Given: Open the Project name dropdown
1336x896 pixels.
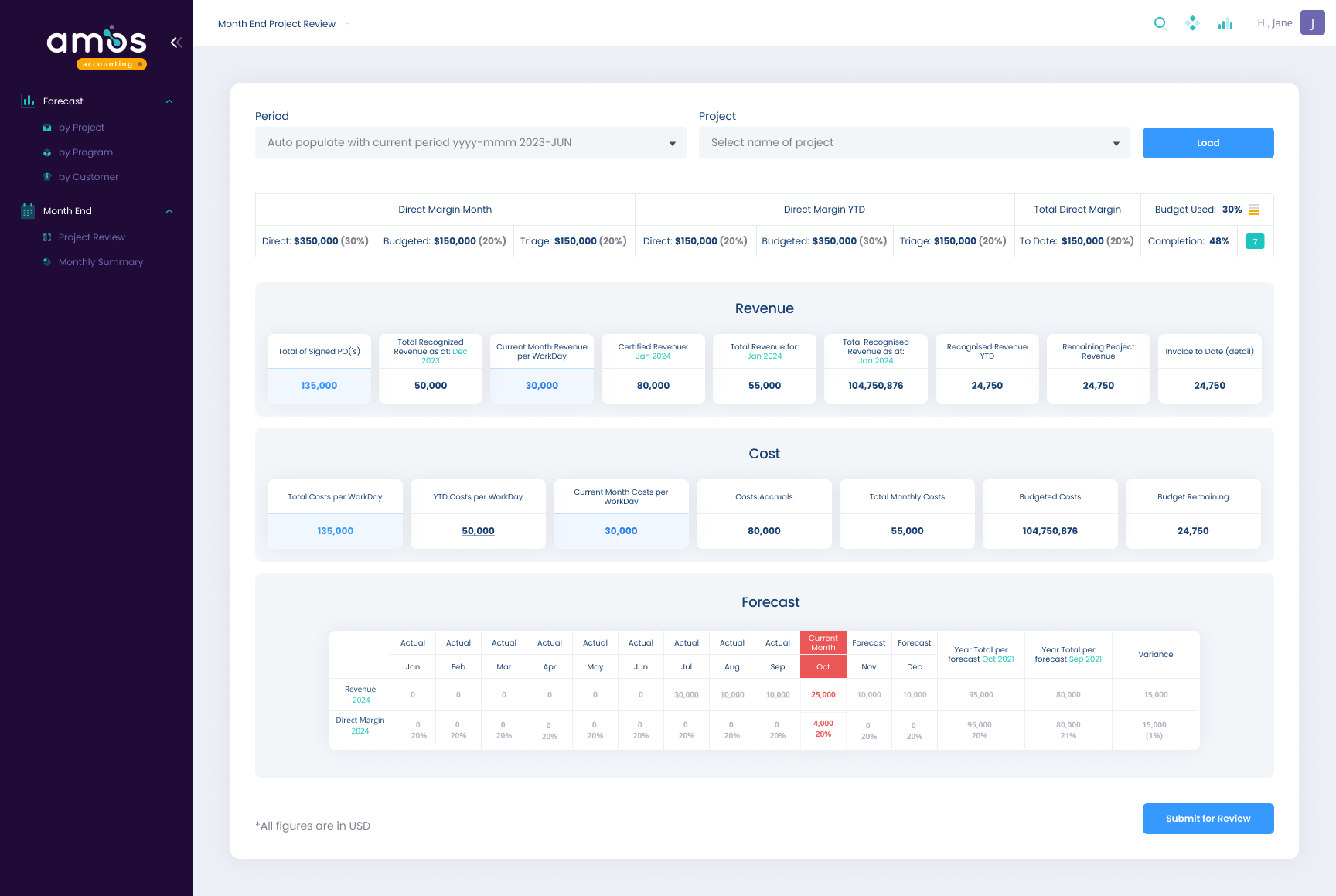Looking at the screenshot, I should pos(914,143).
